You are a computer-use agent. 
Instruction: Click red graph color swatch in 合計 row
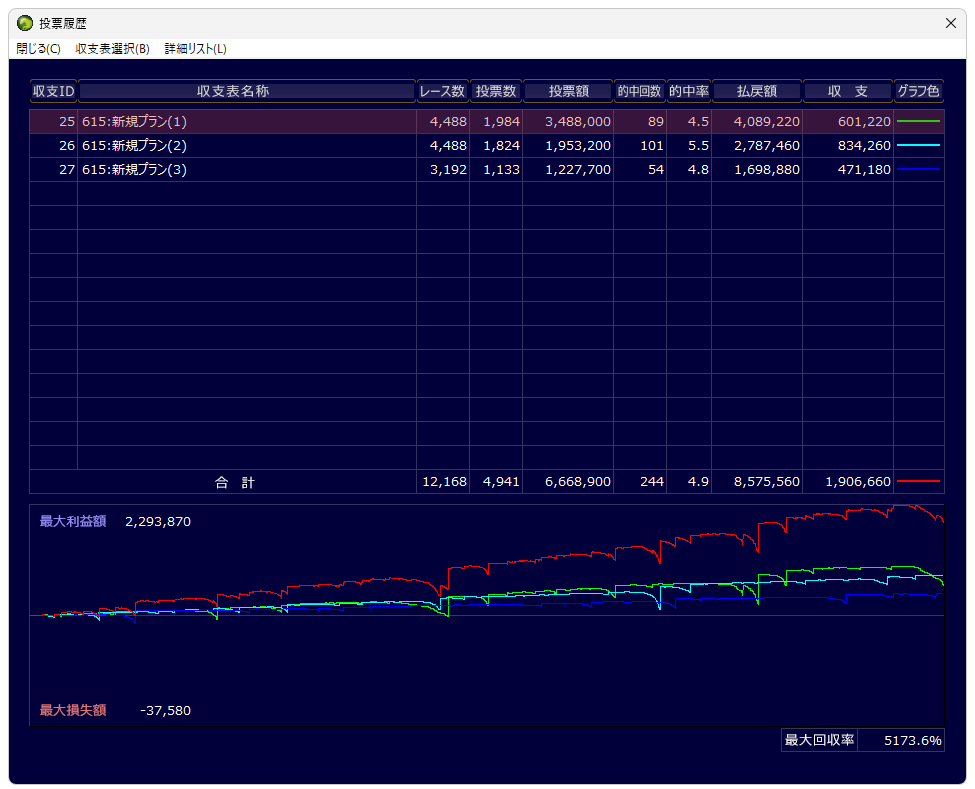tap(918, 482)
